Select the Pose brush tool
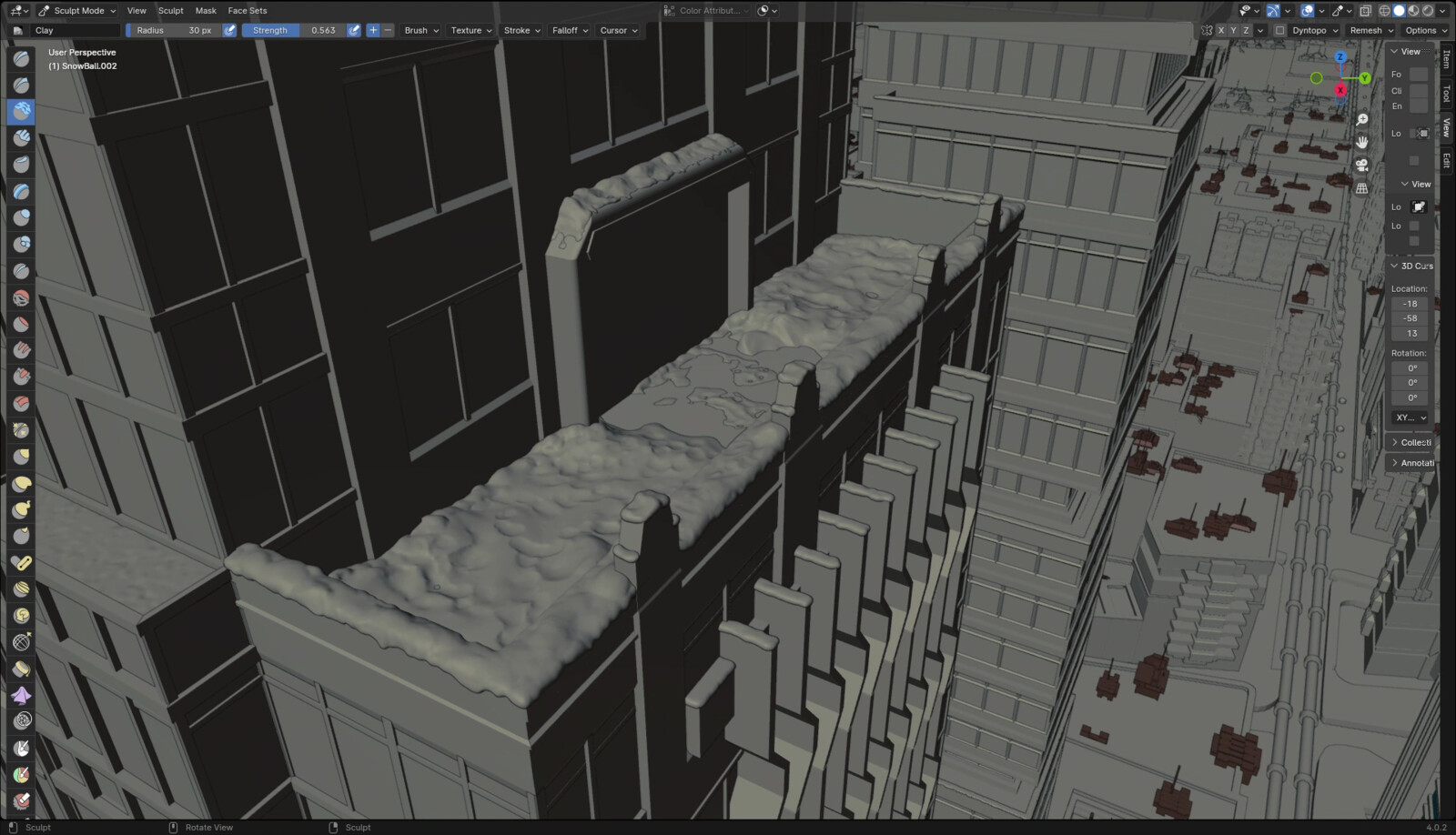1456x835 pixels. click(x=21, y=563)
